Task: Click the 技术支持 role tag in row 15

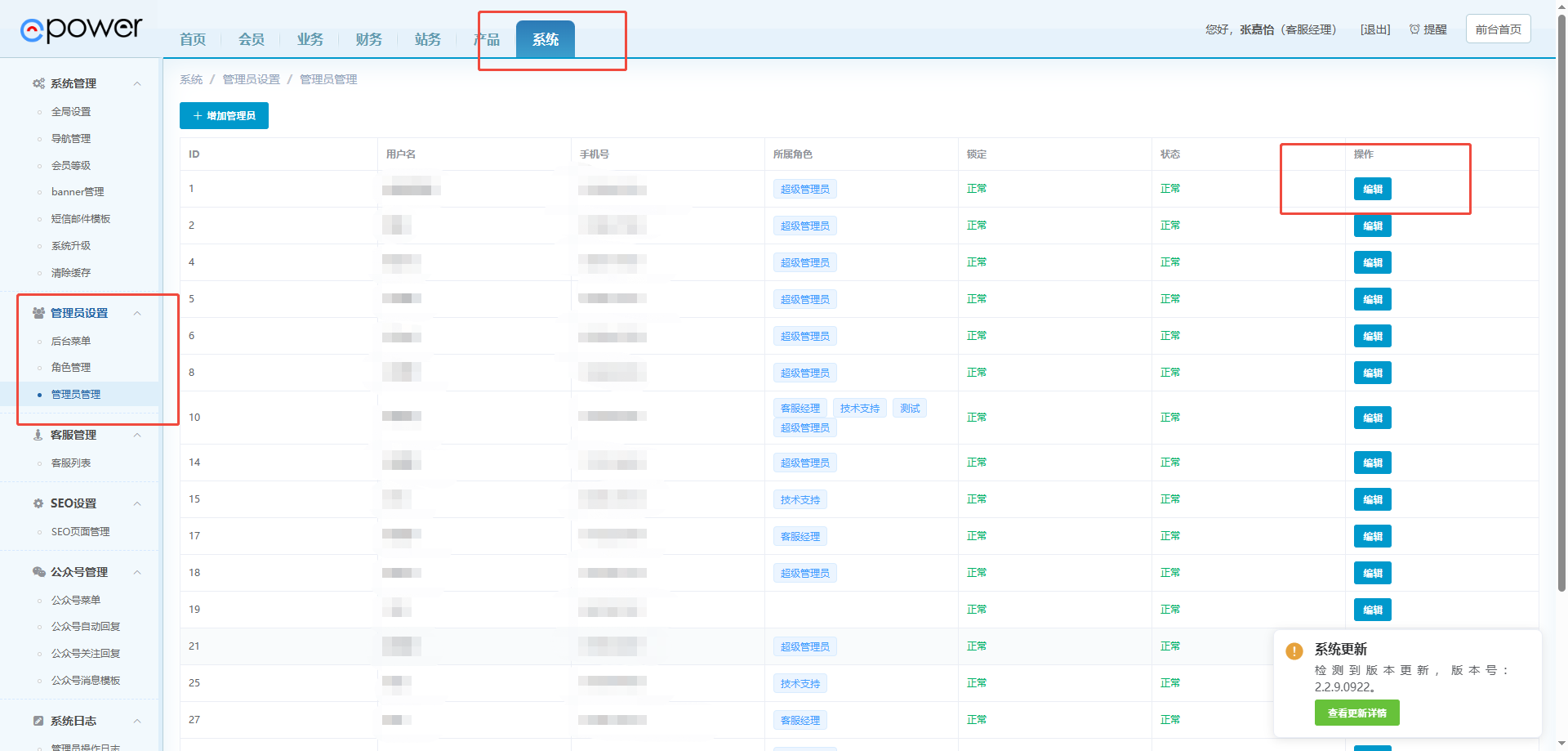Action: coord(800,499)
